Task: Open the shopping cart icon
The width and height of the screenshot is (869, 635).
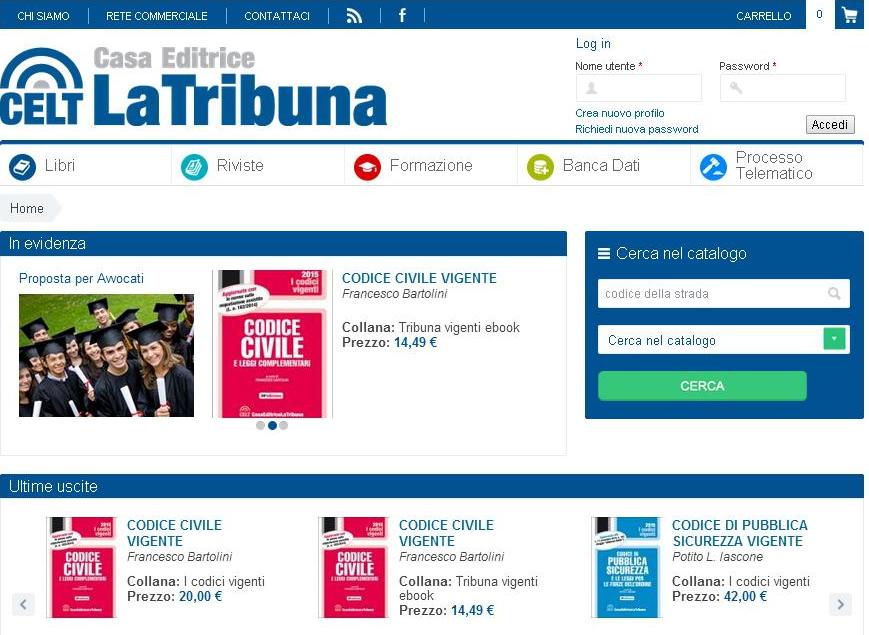Action: point(850,15)
